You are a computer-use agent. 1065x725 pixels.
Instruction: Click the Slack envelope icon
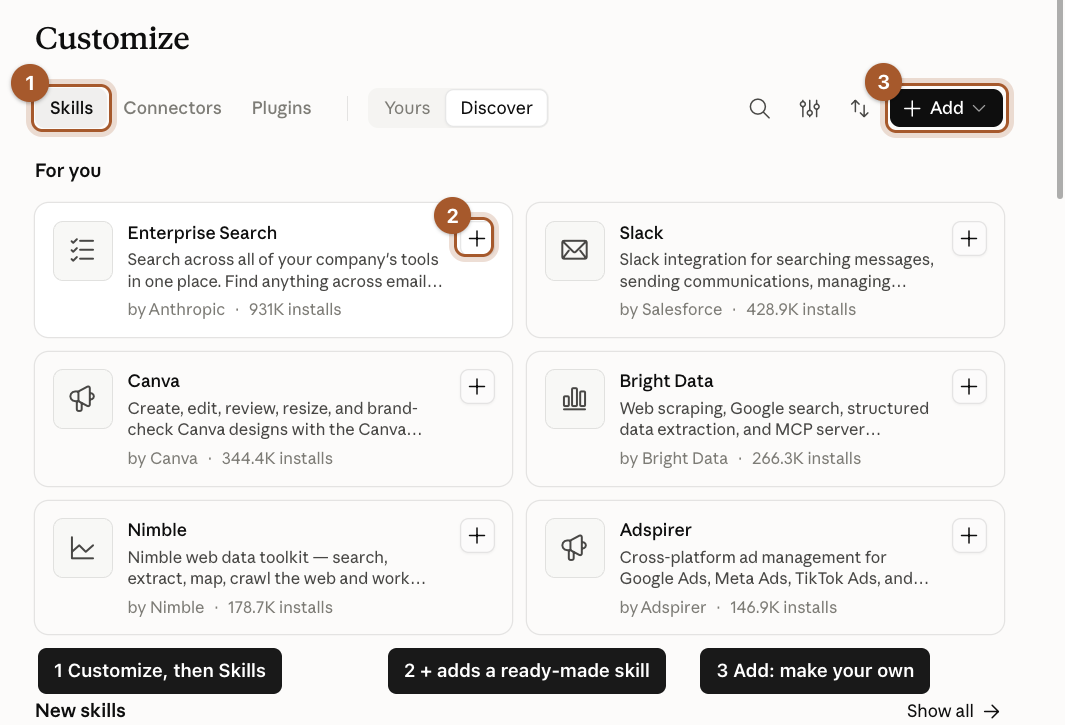point(575,251)
